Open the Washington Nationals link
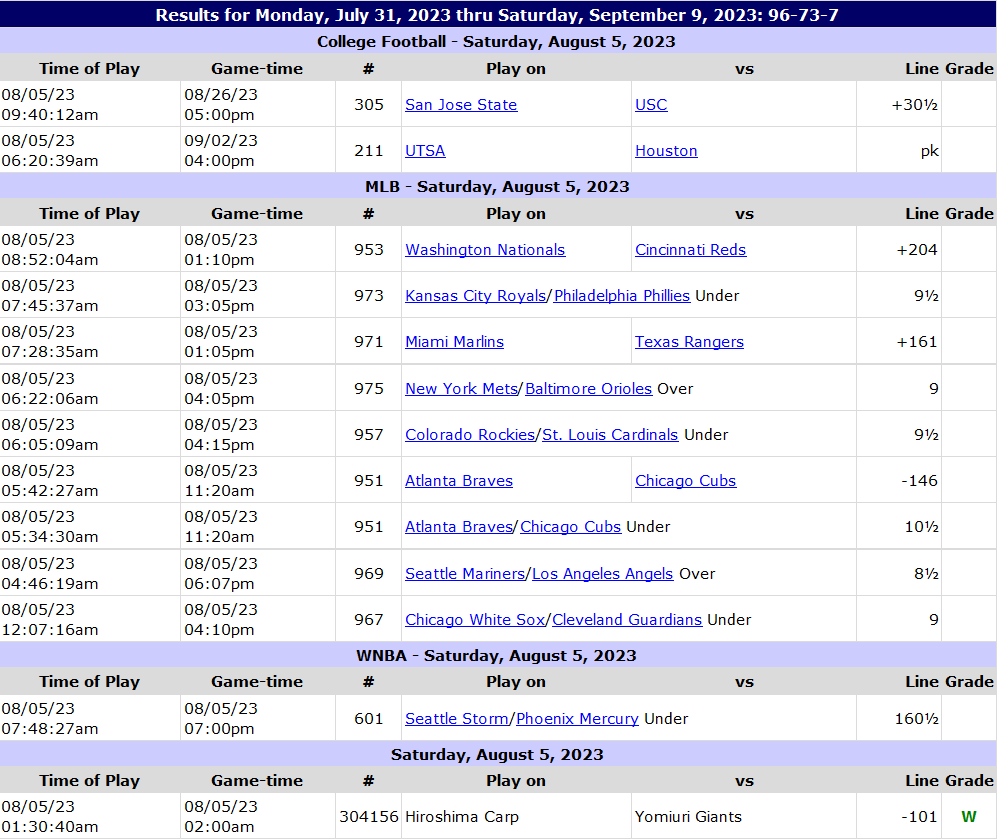Viewport: 998px width, 839px height. tap(485, 250)
